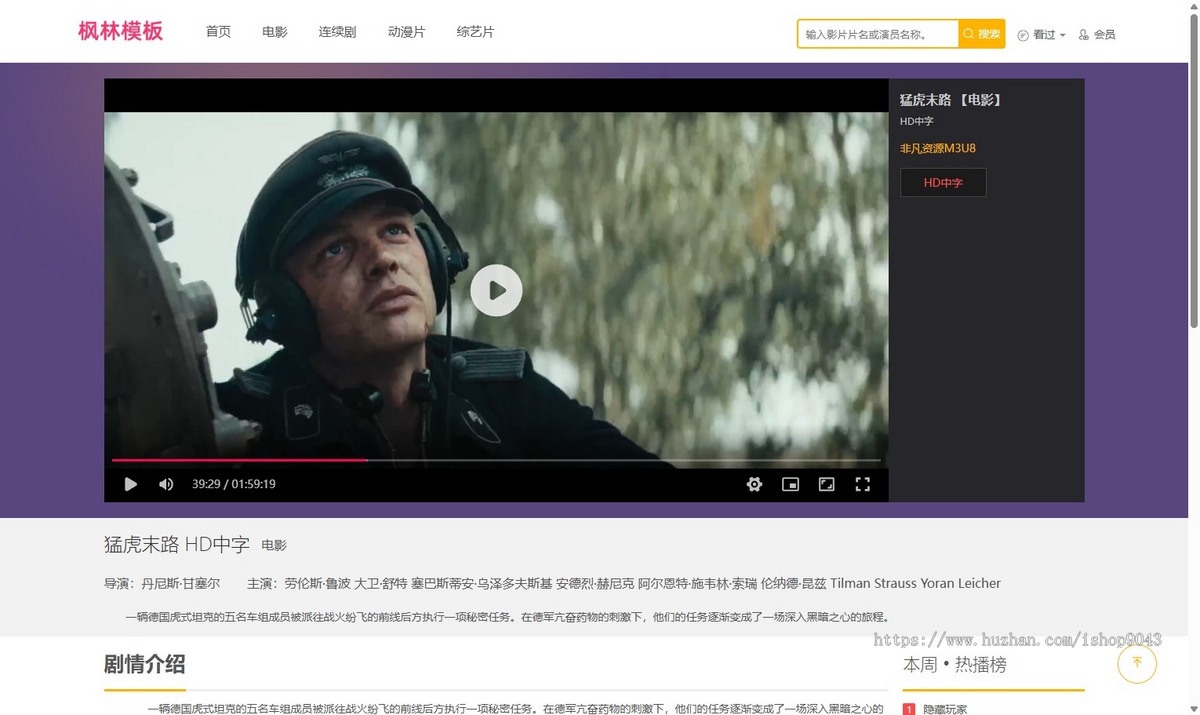Click the back-to-top arrow button
The height and width of the screenshot is (715, 1200).
(x=1137, y=663)
